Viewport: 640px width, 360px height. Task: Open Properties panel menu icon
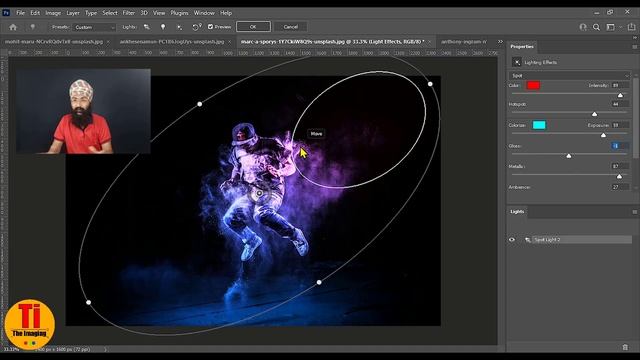point(634,47)
